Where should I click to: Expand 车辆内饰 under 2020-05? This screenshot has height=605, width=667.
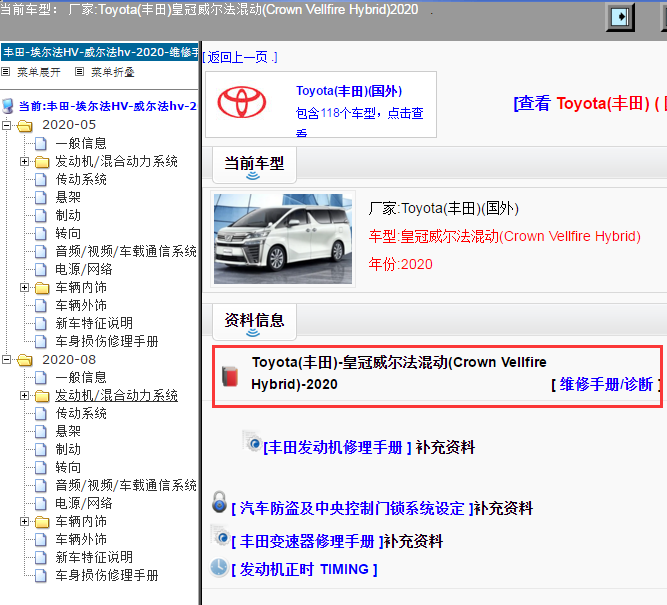click(x=24, y=288)
